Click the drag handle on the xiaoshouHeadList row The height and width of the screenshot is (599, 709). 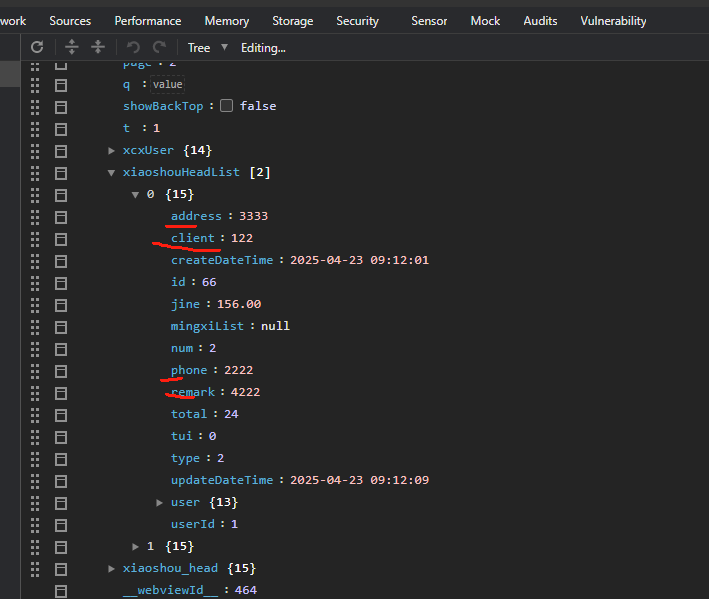point(35,173)
